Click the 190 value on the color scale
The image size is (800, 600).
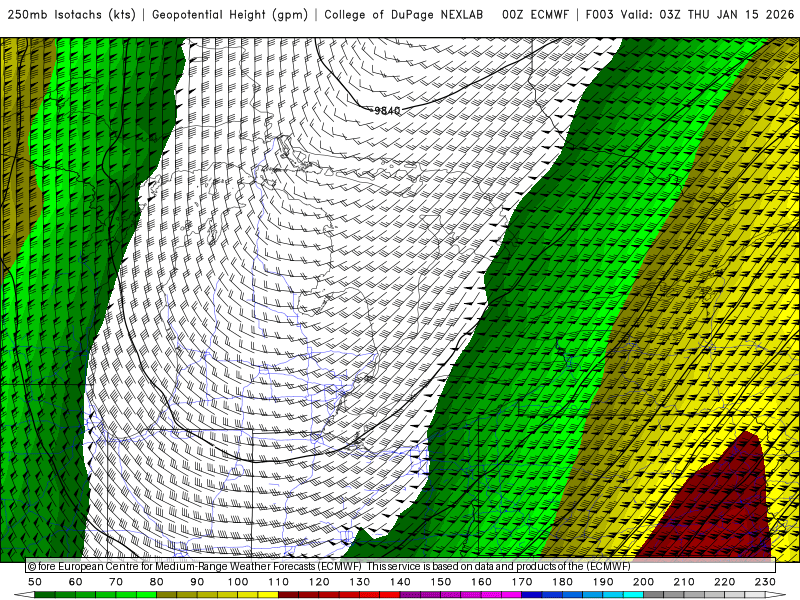point(603,582)
